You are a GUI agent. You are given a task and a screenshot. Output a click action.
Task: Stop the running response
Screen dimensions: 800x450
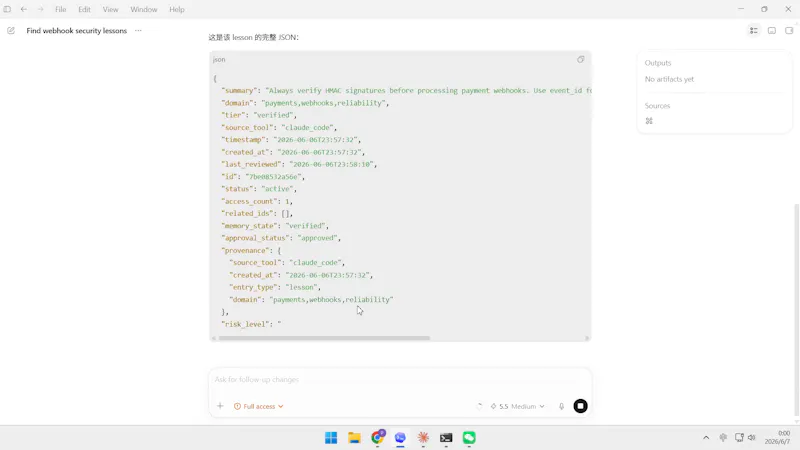click(x=581, y=406)
